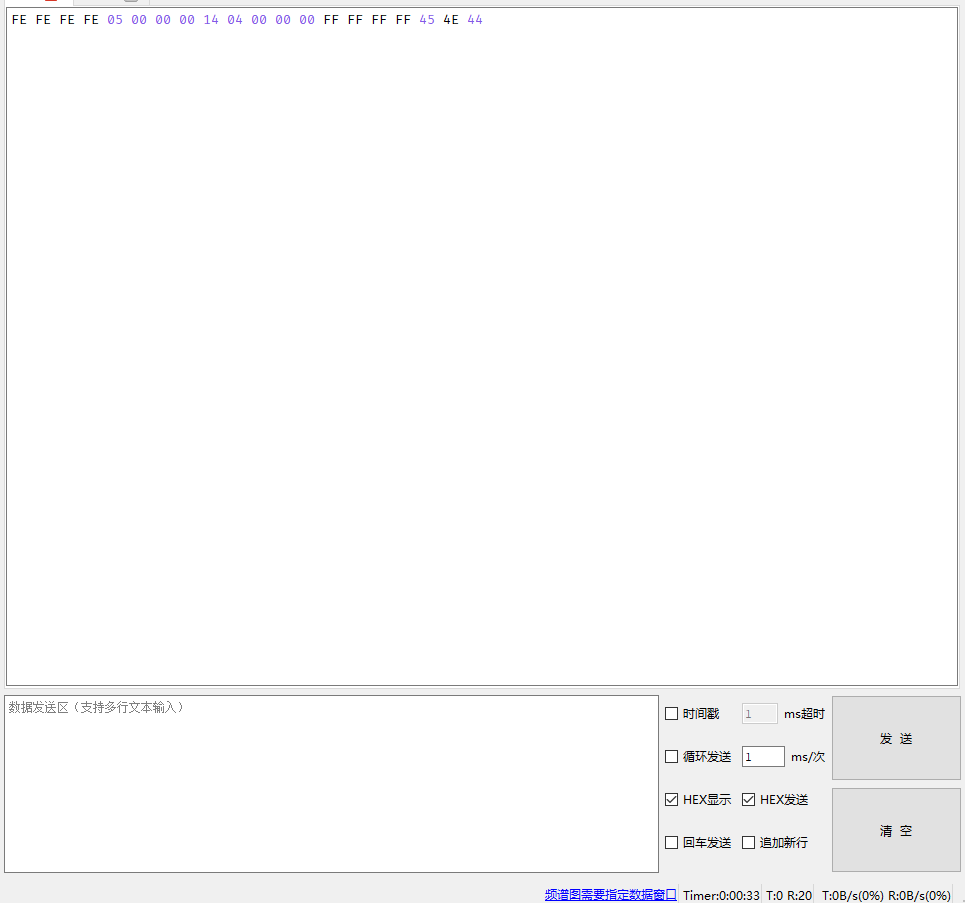Click the grey icon on the second tab
Screen dimensions: 965x903
pos(130,3)
